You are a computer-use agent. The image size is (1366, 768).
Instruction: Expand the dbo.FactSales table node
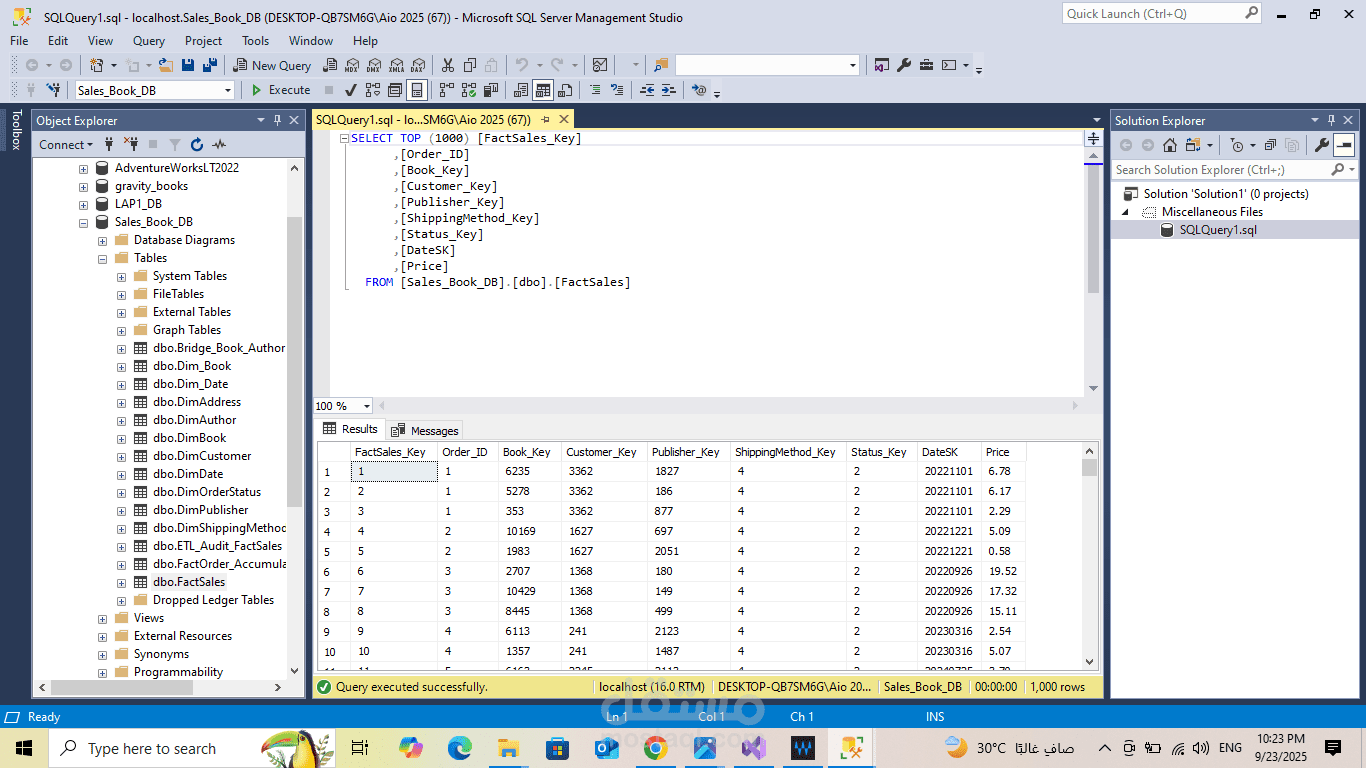[122, 582]
